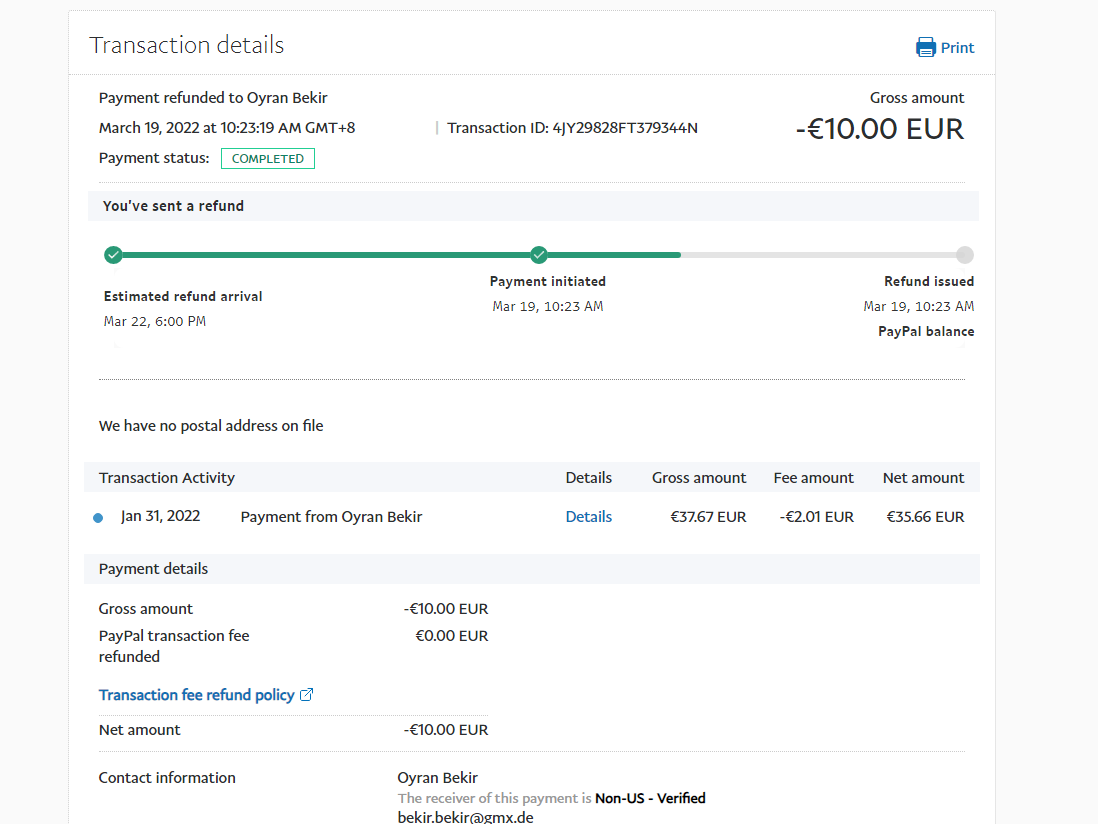Click the Payment from Oyran Bekir entry
The height and width of the screenshot is (824, 1098).
331,517
